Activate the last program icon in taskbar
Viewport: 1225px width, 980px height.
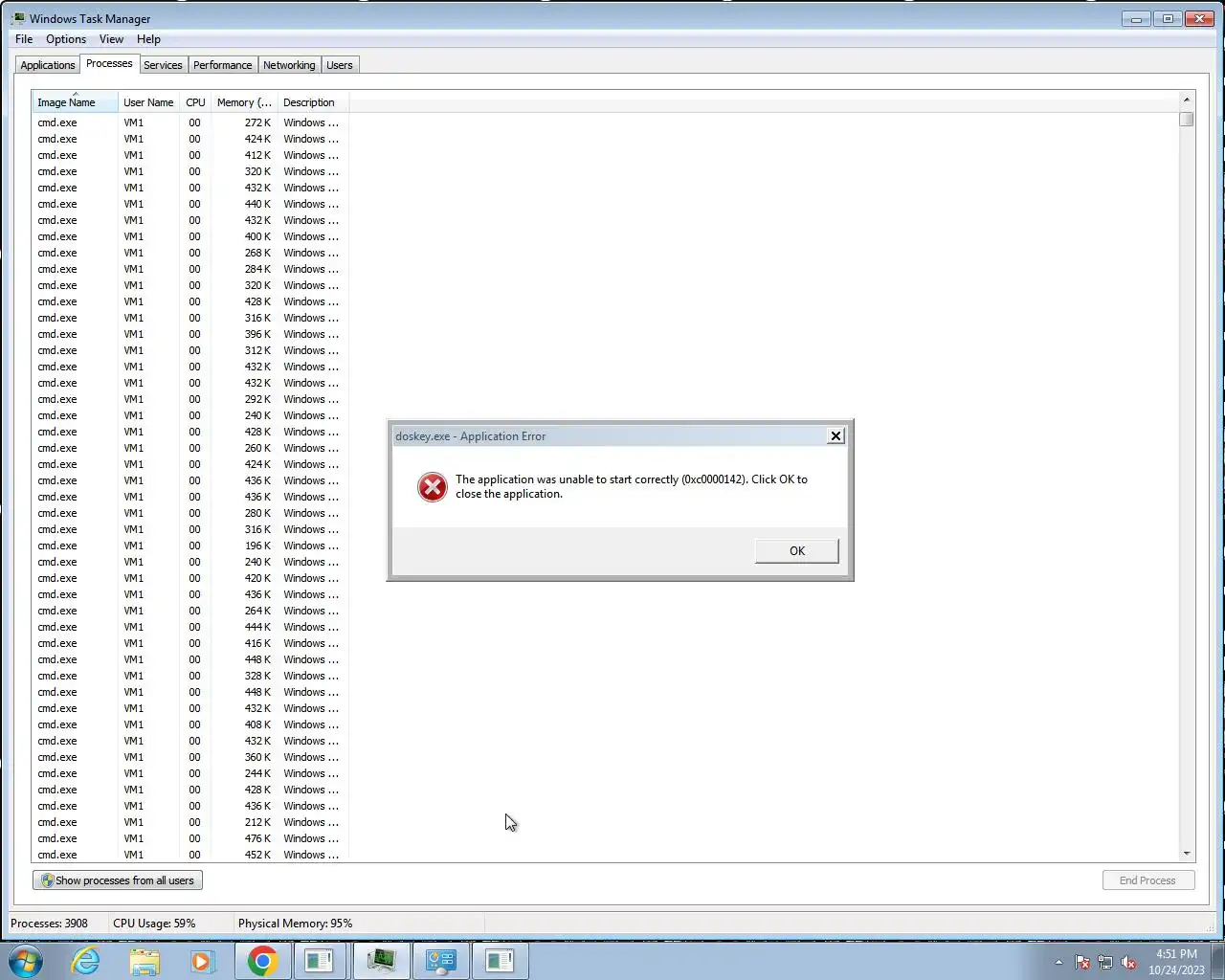(x=500, y=961)
